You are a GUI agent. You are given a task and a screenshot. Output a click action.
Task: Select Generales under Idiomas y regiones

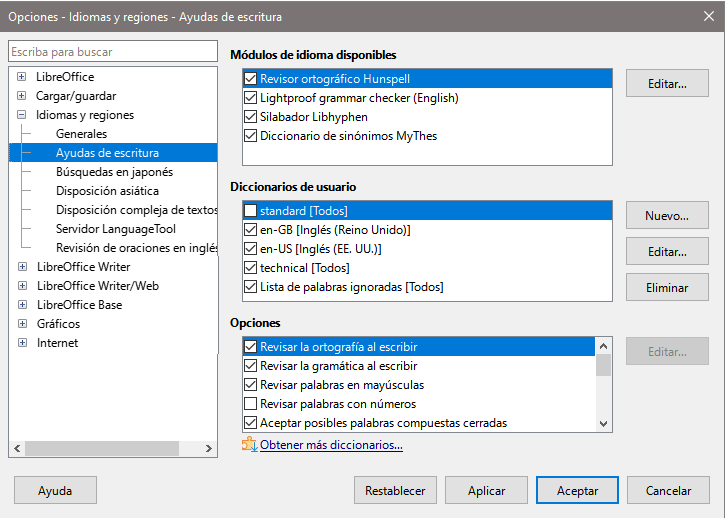click(81, 134)
